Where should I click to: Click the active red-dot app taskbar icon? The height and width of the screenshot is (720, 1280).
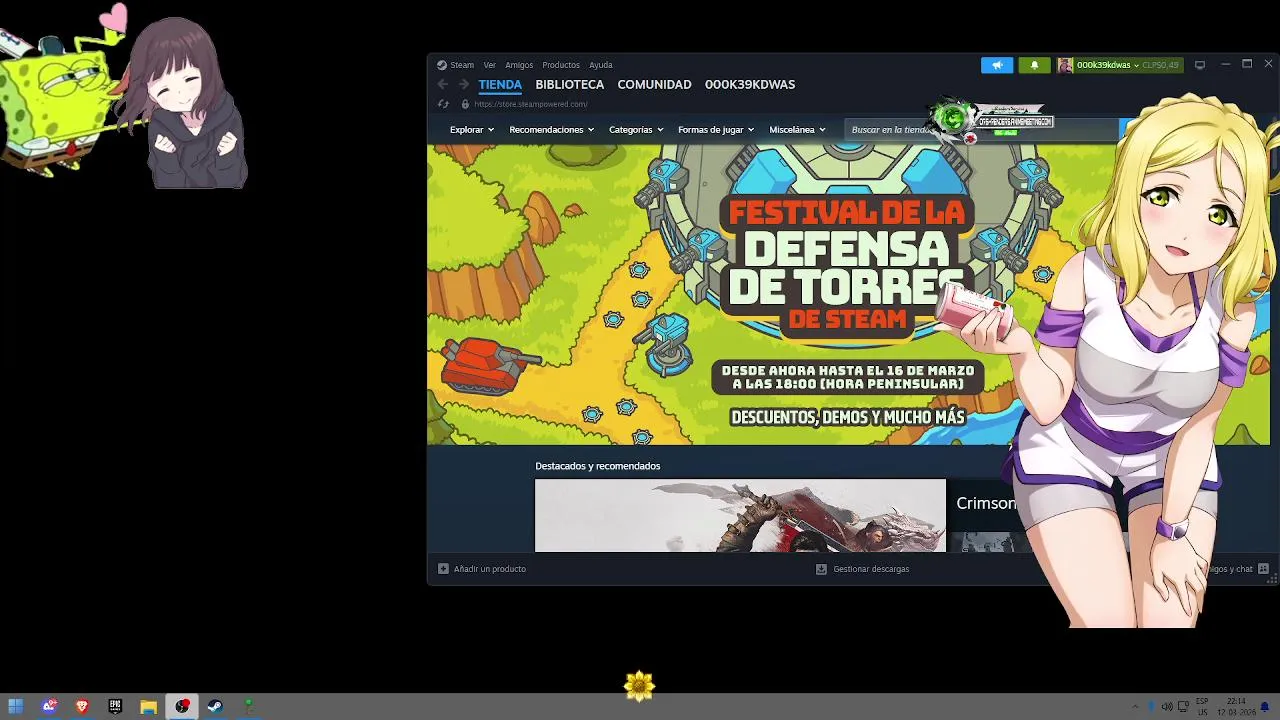(181, 706)
